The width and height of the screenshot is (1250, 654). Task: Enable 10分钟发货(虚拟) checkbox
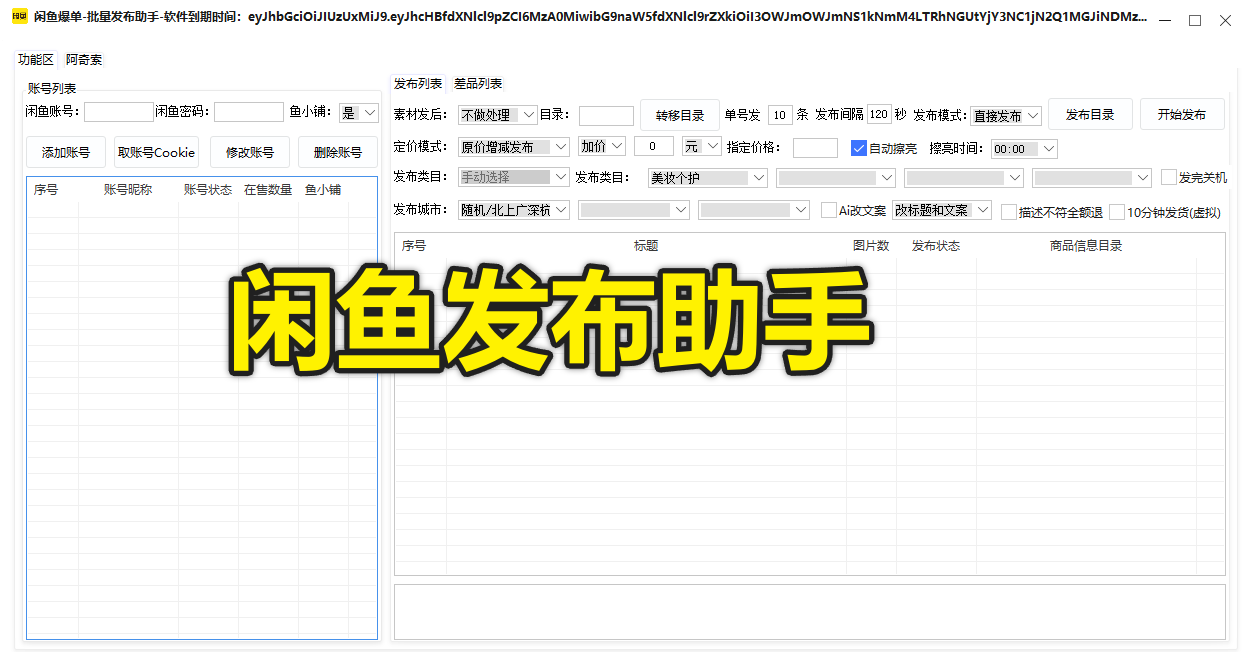[1117, 212]
